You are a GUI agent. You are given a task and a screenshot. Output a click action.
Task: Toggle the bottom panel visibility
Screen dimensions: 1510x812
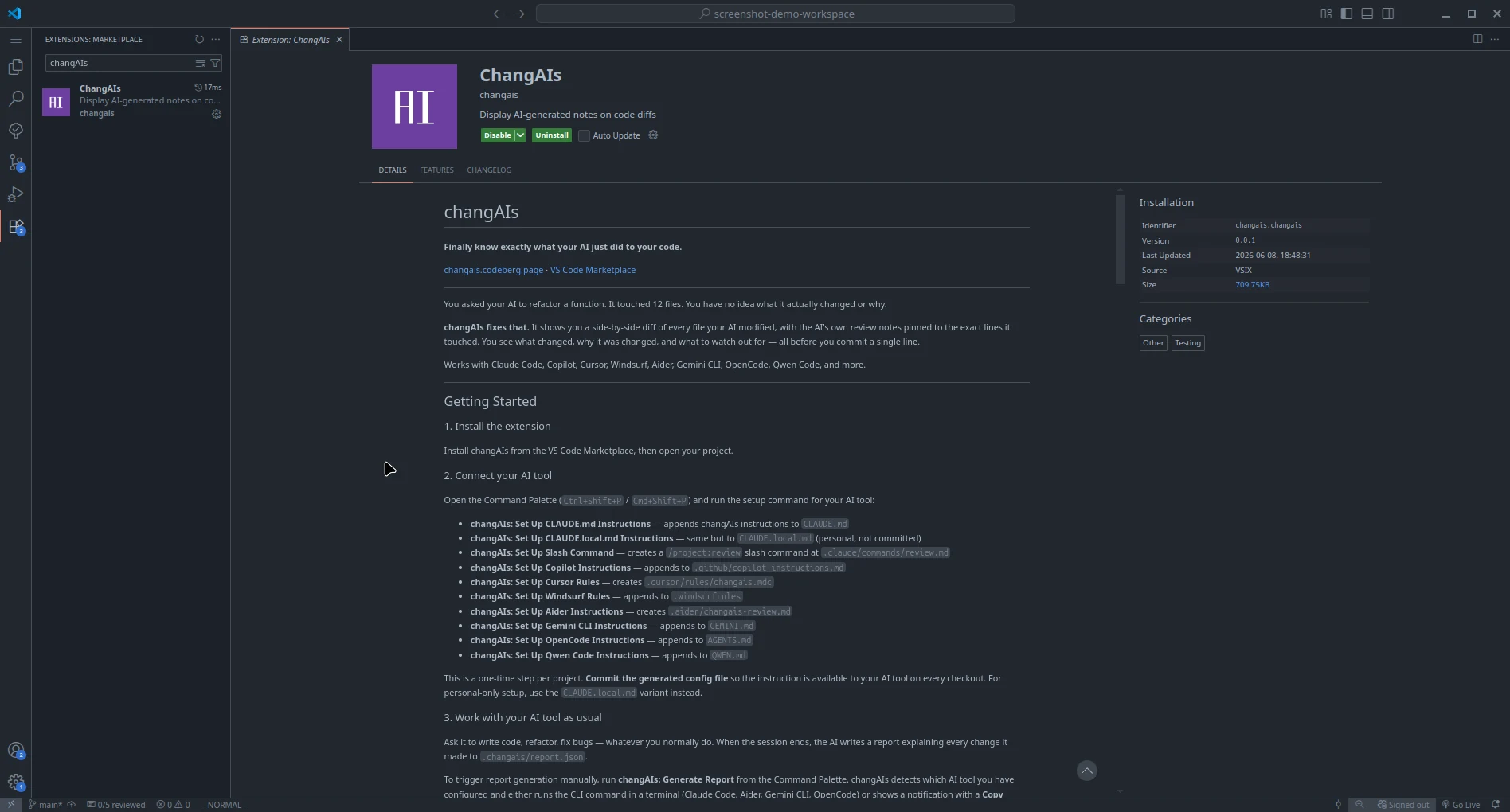(x=1367, y=14)
